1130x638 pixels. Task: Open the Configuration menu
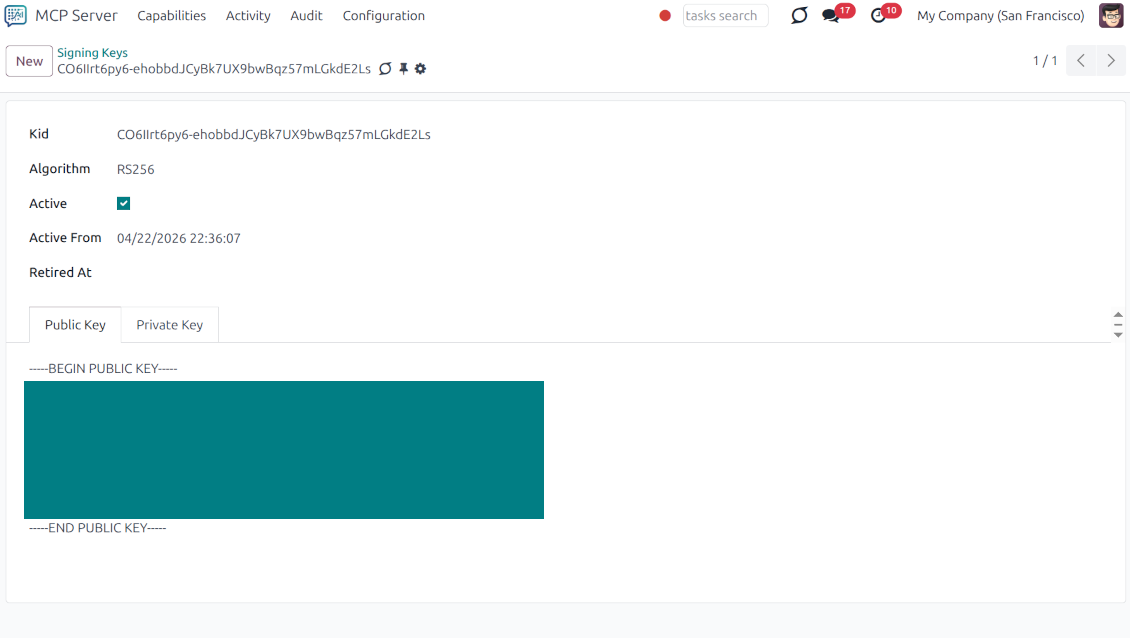coord(383,15)
